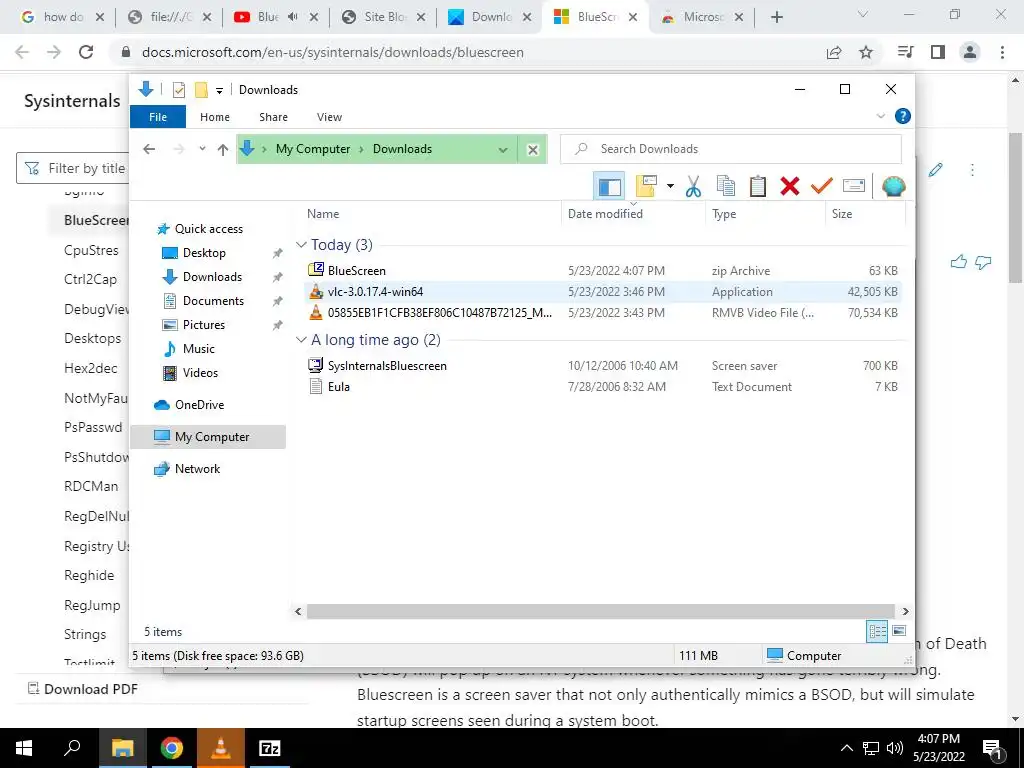This screenshot has height=768, width=1024.
Task: Open a new Chrome tab
Action: 776,18
